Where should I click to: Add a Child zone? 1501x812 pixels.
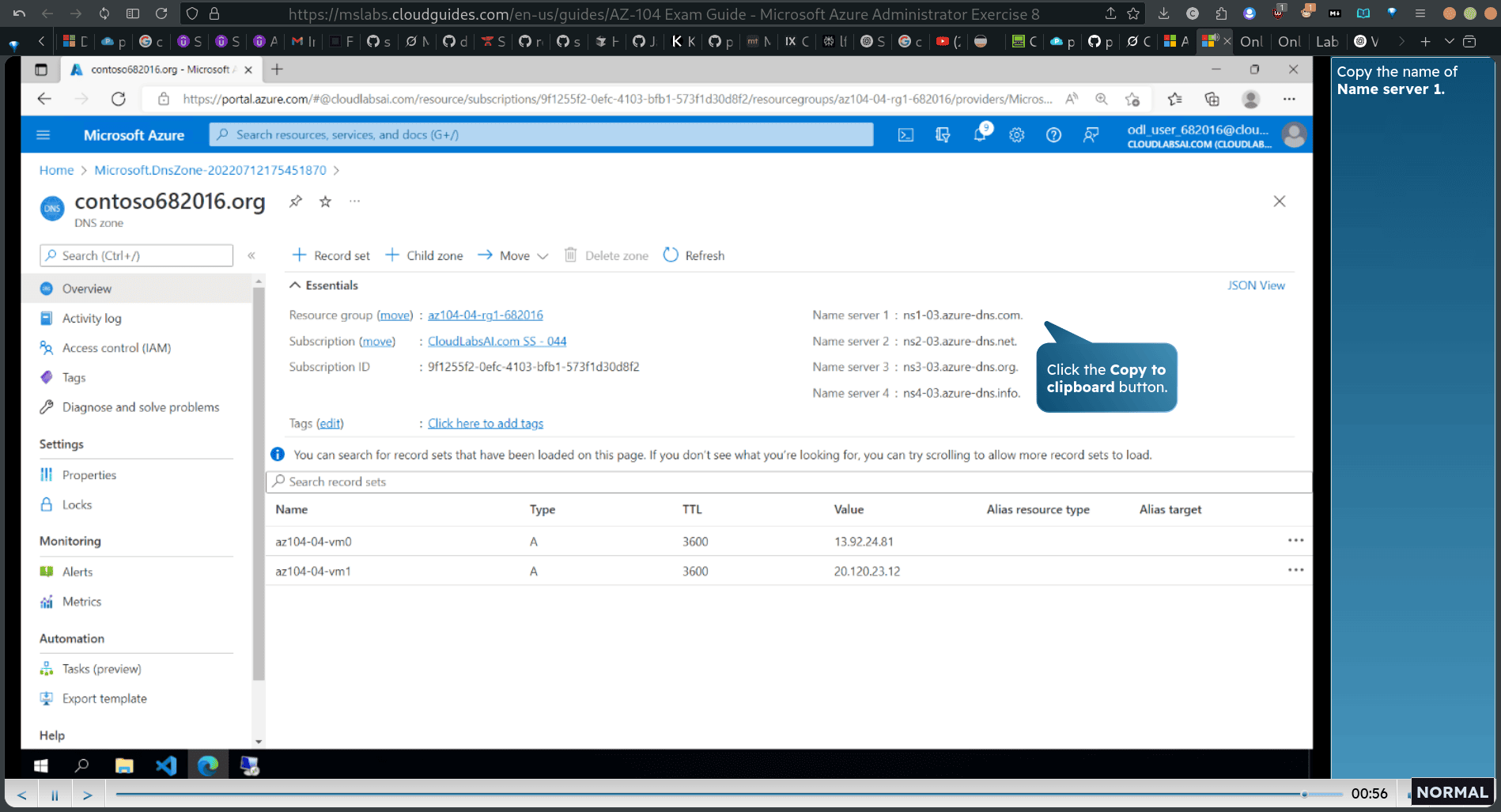pos(424,255)
